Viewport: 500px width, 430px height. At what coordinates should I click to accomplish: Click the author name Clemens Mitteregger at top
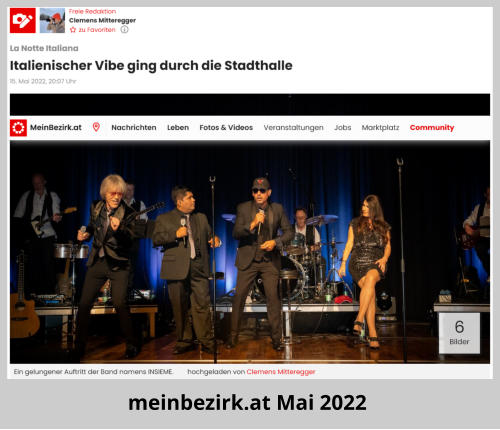point(102,20)
